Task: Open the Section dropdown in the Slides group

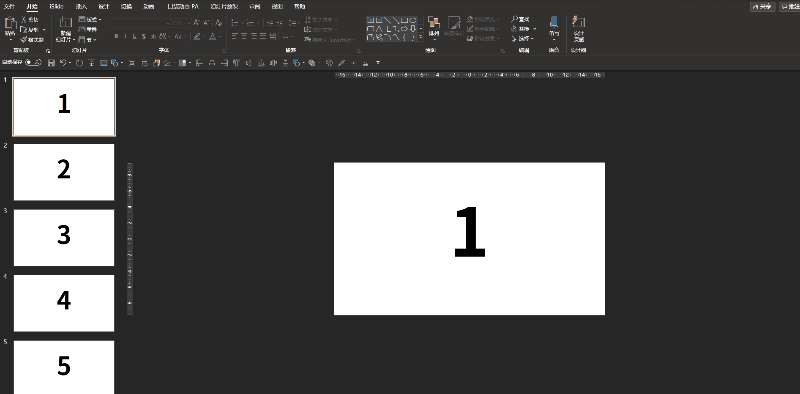Action: click(88, 39)
